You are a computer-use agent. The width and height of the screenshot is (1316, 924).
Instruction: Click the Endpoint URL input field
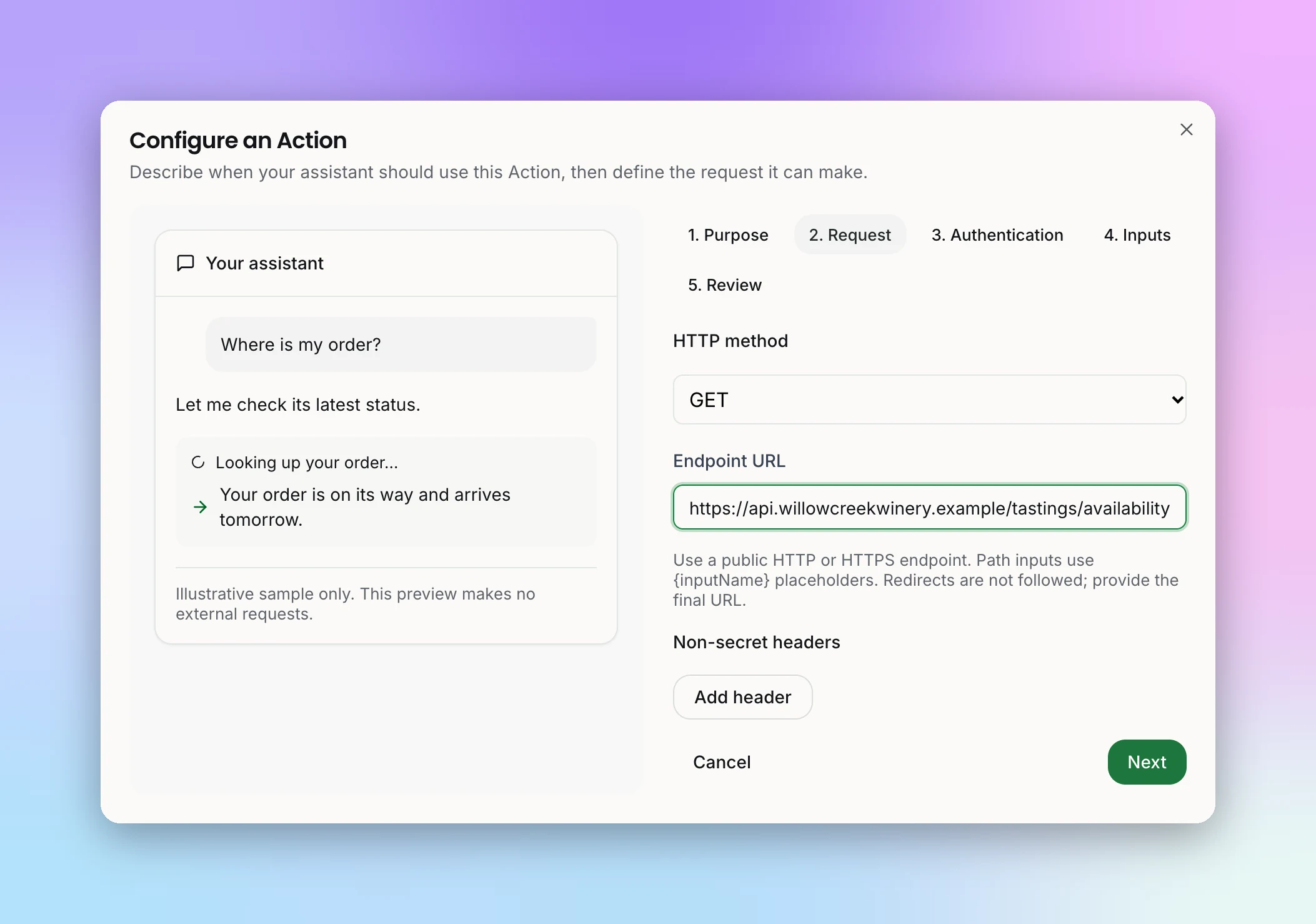click(929, 507)
